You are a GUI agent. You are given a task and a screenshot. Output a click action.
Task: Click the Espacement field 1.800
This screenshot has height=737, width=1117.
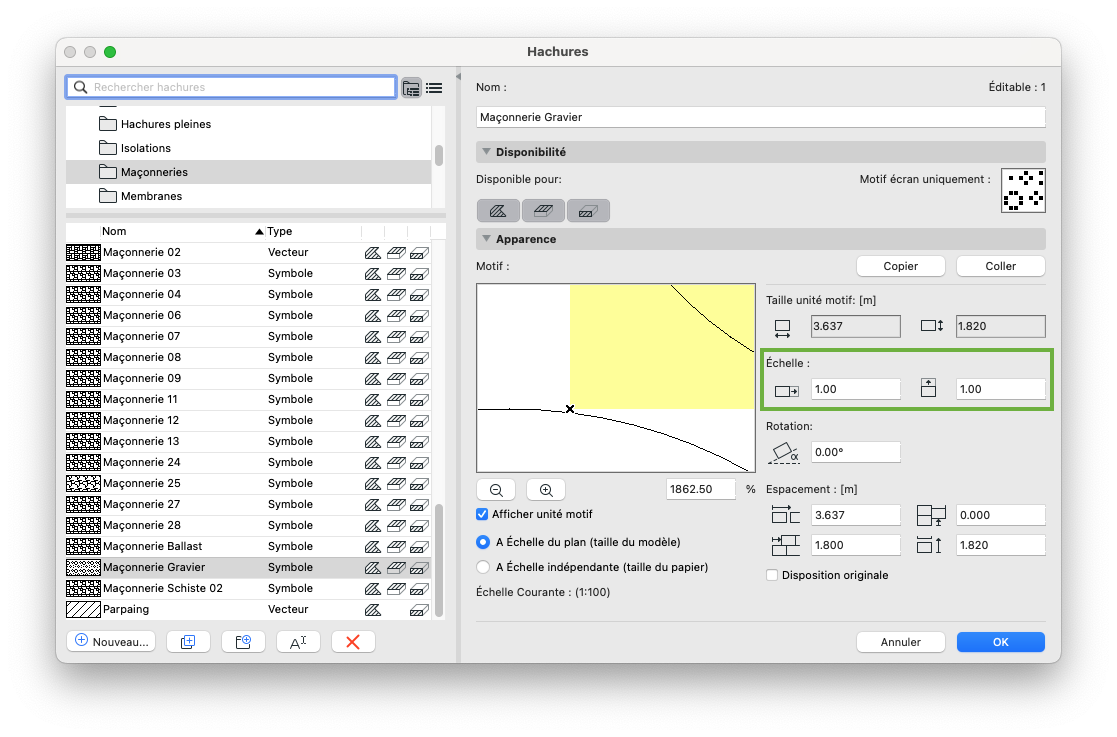coord(856,545)
